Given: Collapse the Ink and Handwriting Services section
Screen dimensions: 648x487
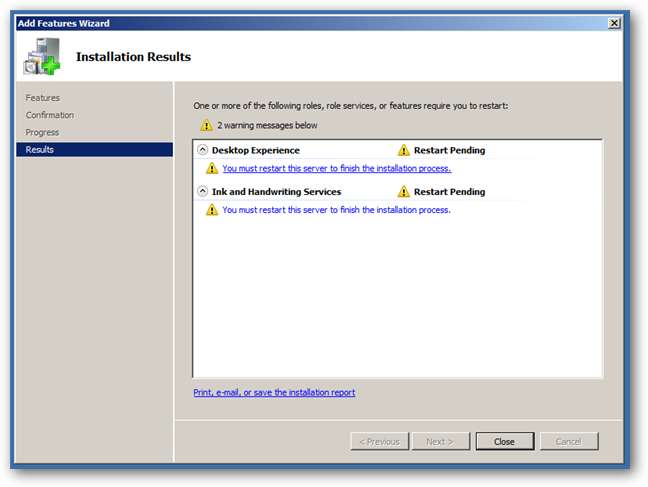Looking at the screenshot, I should [202, 191].
